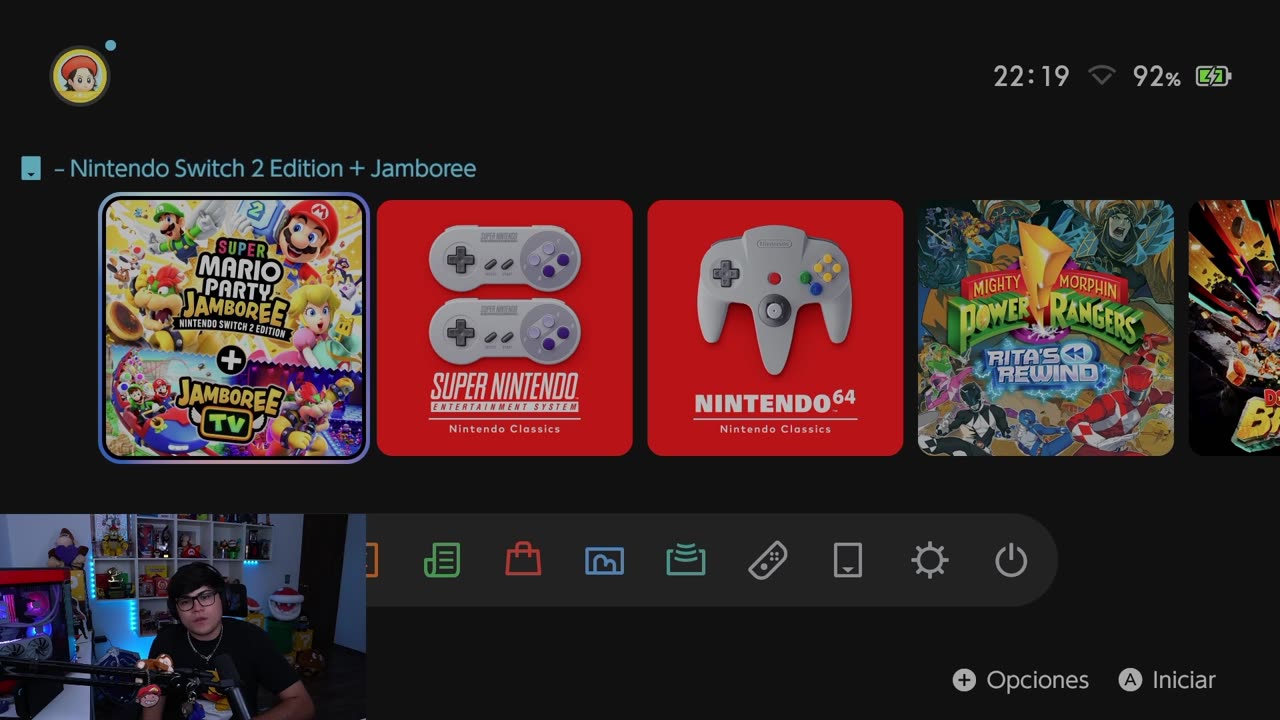Click the 92% battery percentage text
The height and width of the screenshot is (720, 1280).
pos(1156,76)
